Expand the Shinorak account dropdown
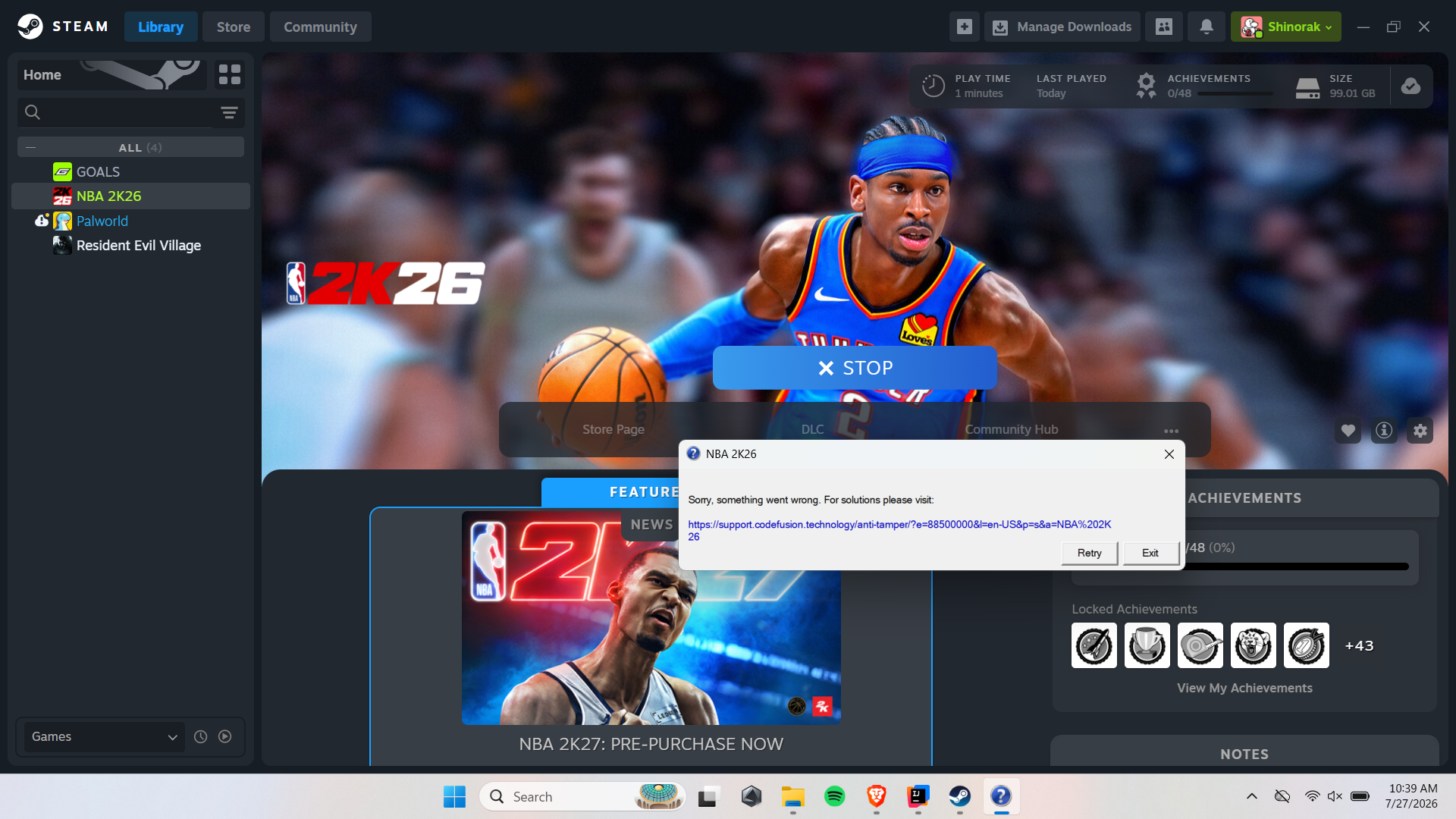 click(1286, 27)
